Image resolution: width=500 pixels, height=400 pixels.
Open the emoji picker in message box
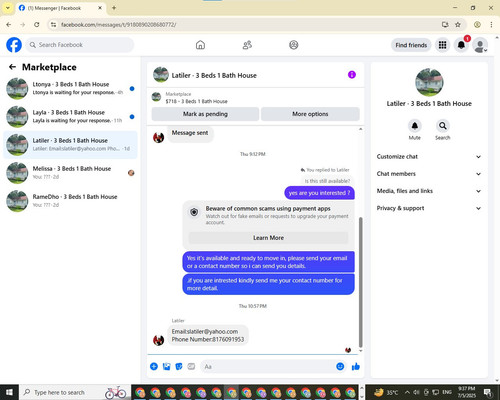point(340,366)
